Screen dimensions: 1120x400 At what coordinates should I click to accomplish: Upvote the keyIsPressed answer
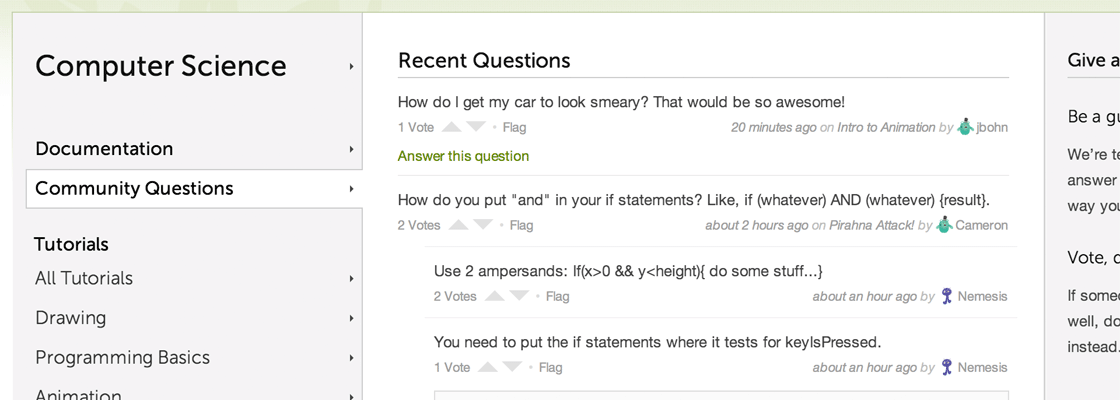coord(487,367)
